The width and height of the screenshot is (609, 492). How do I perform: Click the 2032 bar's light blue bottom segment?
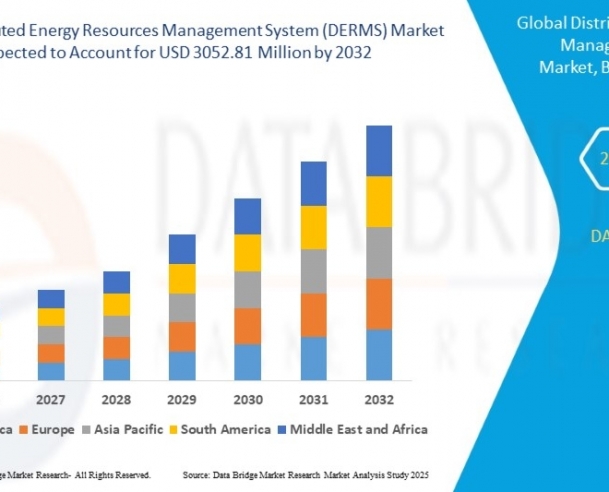(x=379, y=355)
